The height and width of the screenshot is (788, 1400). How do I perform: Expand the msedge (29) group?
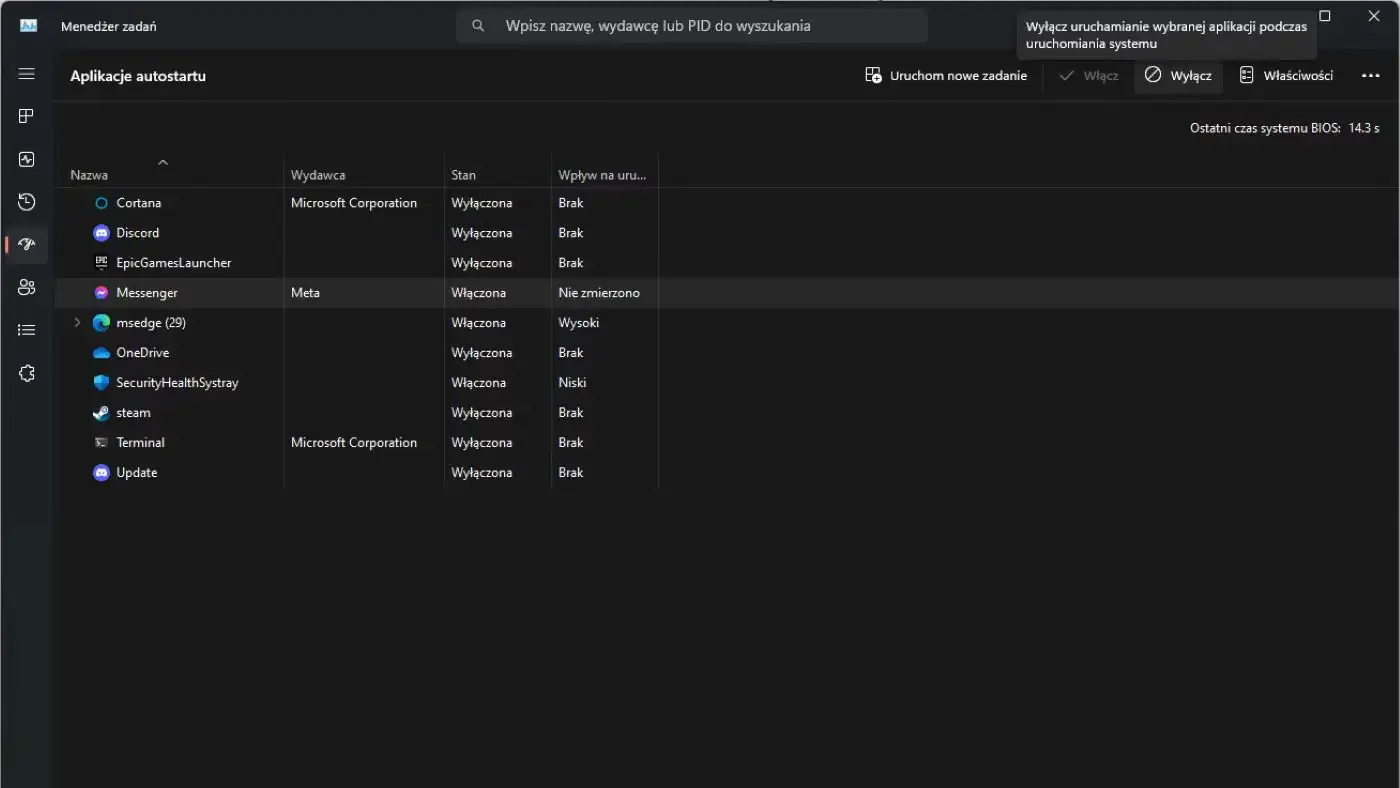(x=77, y=322)
